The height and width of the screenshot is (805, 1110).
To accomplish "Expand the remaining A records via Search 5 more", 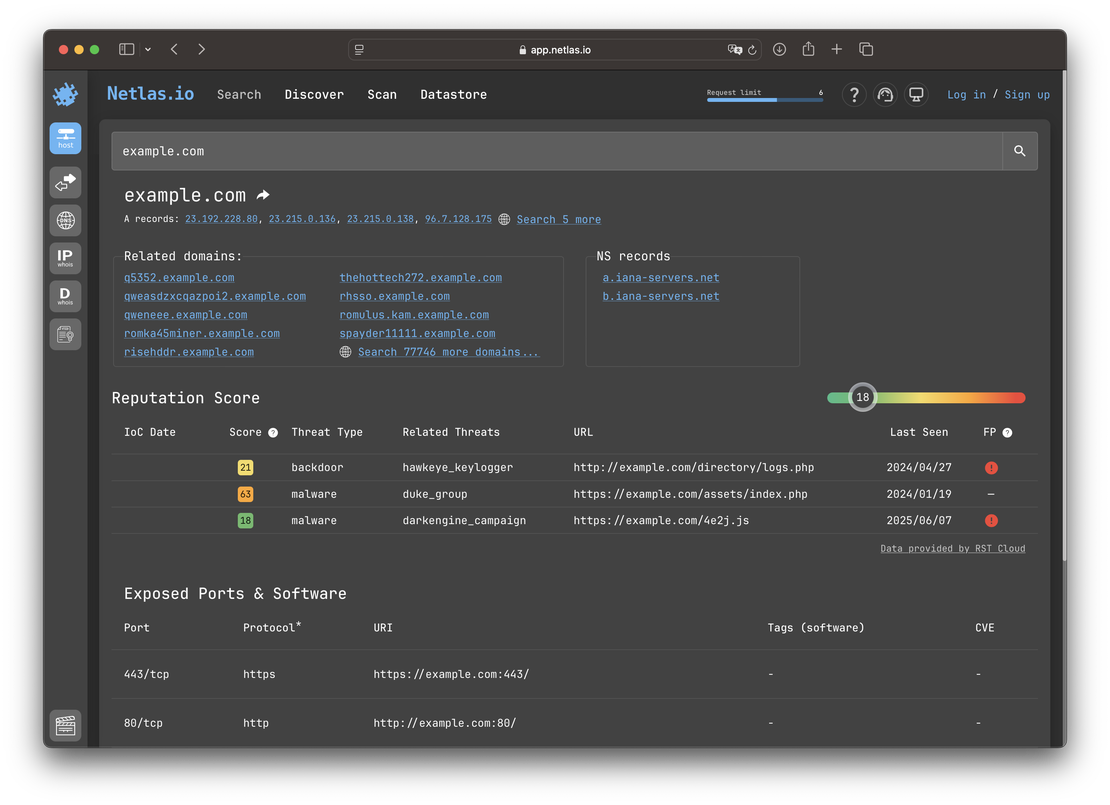I will (558, 219).
